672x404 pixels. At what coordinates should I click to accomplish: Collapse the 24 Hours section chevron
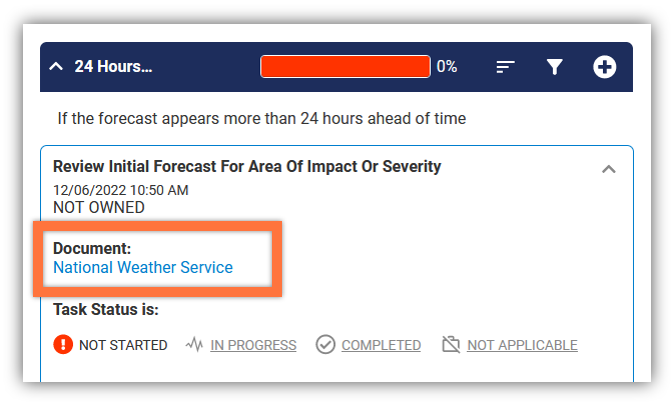point(56,66)
